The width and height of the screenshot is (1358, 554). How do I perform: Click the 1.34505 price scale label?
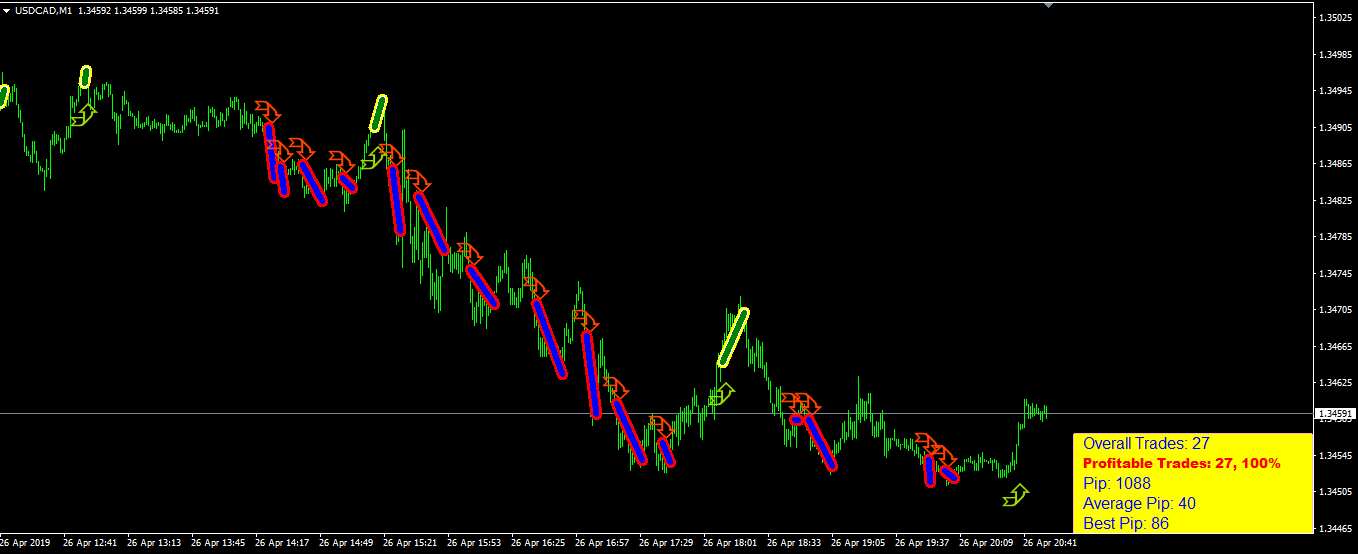click(1334, 492)
